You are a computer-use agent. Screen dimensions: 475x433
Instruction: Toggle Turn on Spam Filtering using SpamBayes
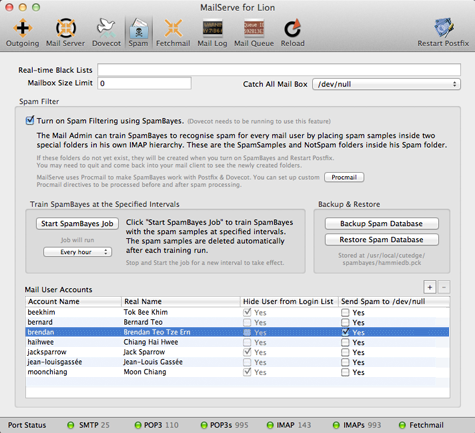coord(30,120)
